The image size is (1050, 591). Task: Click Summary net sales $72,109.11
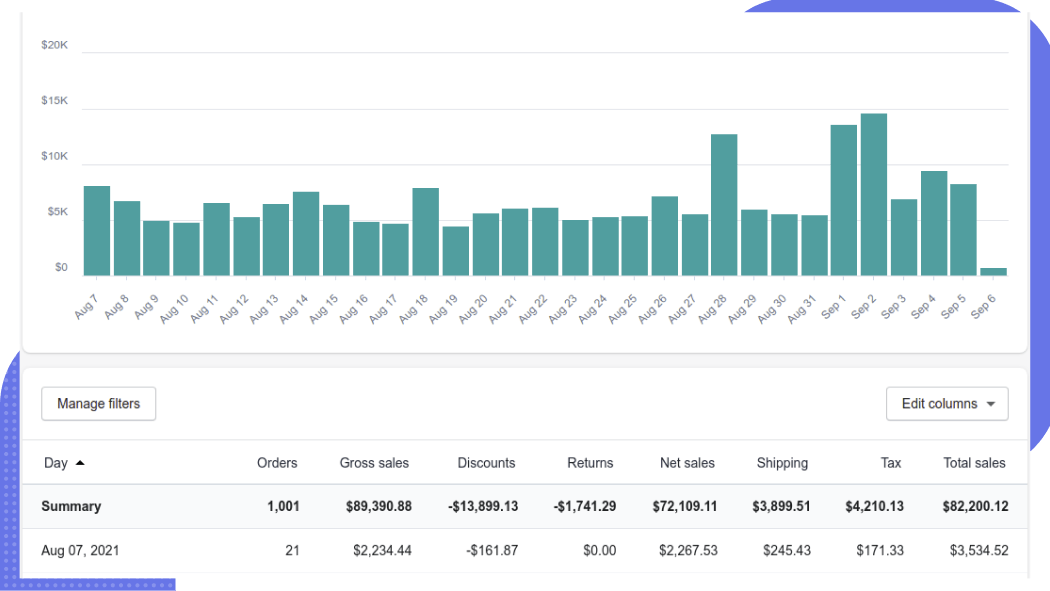[x=685, y=506]
